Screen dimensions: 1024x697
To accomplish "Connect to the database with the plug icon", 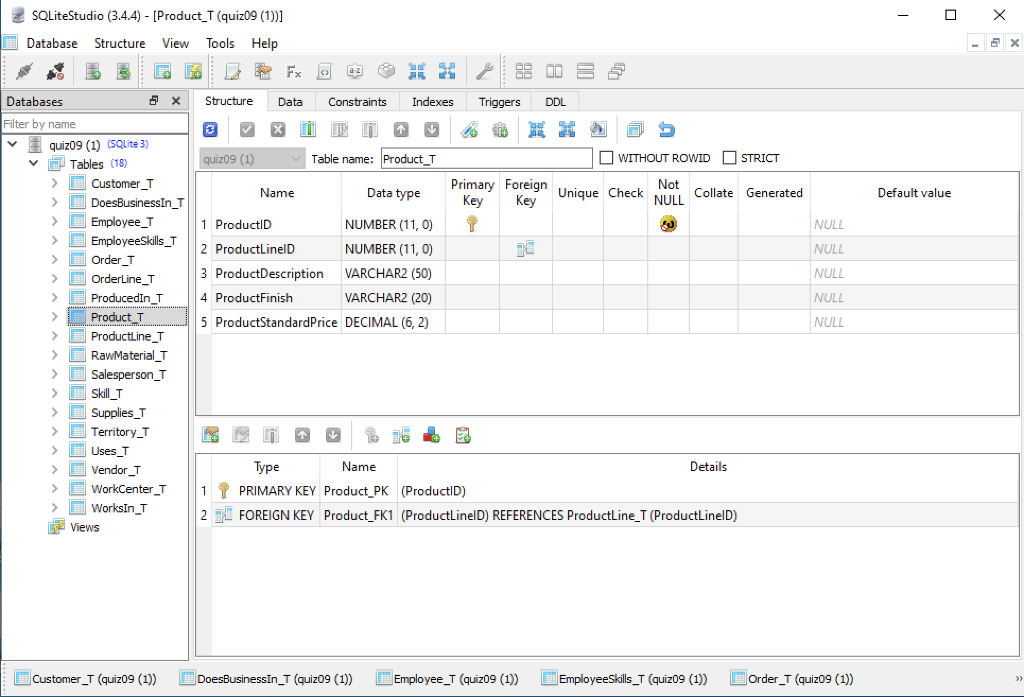I will (x=23, y=71).
